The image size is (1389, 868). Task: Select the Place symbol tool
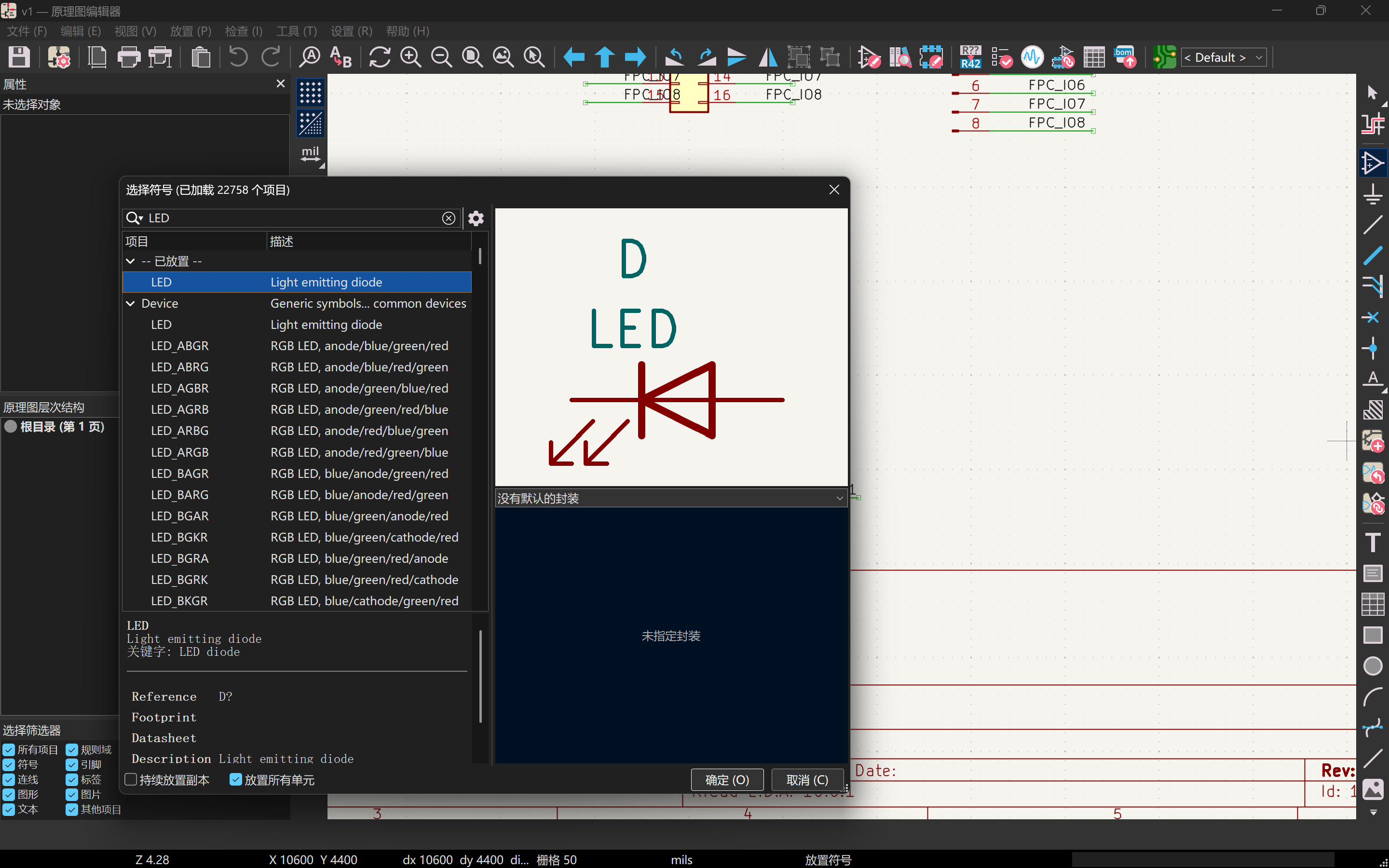point(1373,163)
